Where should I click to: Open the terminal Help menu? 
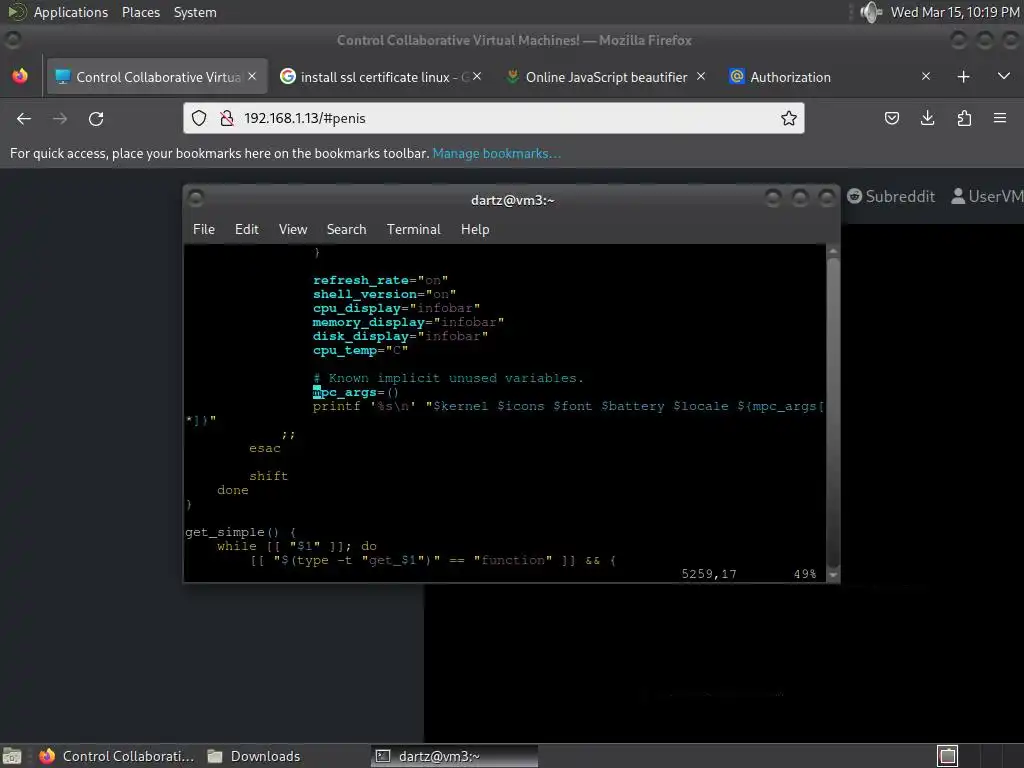pyautogui.click(x=475, y=229)
